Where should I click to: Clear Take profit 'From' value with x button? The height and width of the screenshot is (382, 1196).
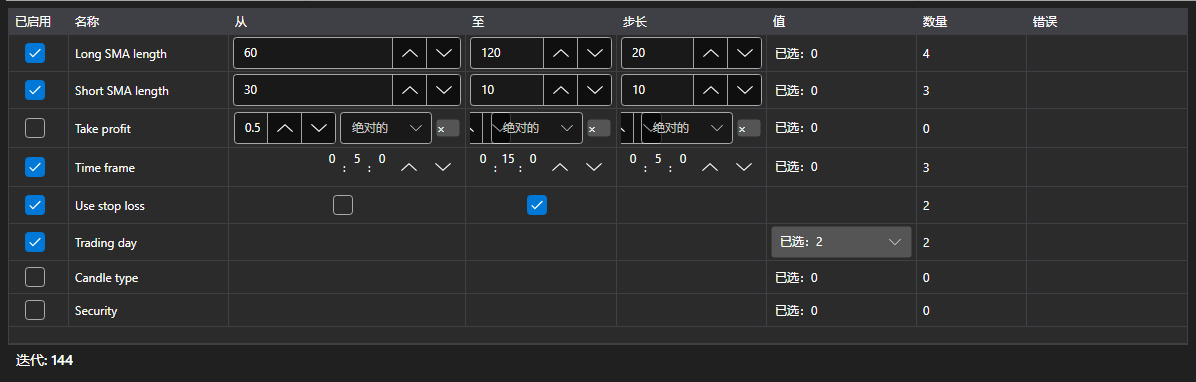click(447, 128)
